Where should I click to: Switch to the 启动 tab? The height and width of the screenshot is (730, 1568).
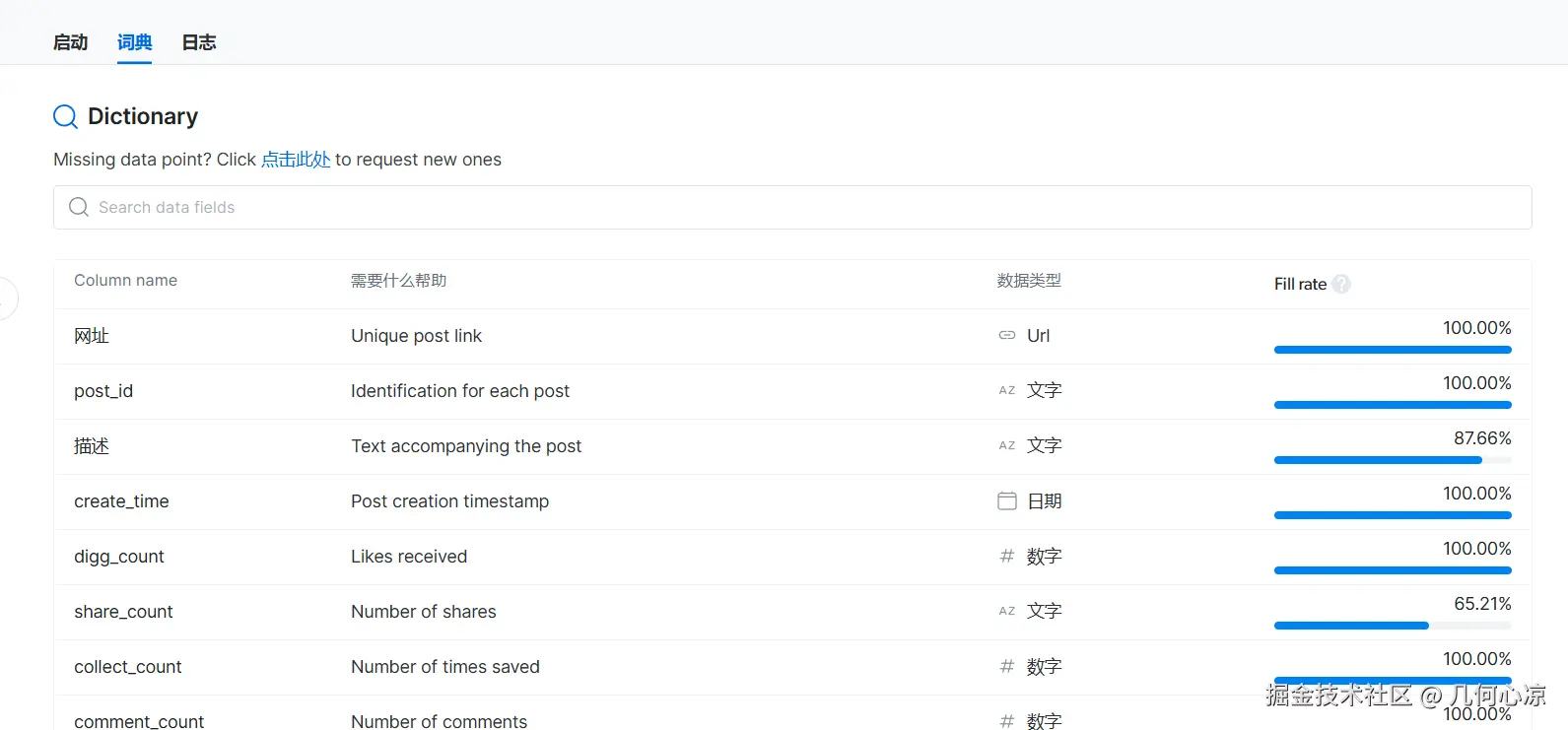[70, 42]
